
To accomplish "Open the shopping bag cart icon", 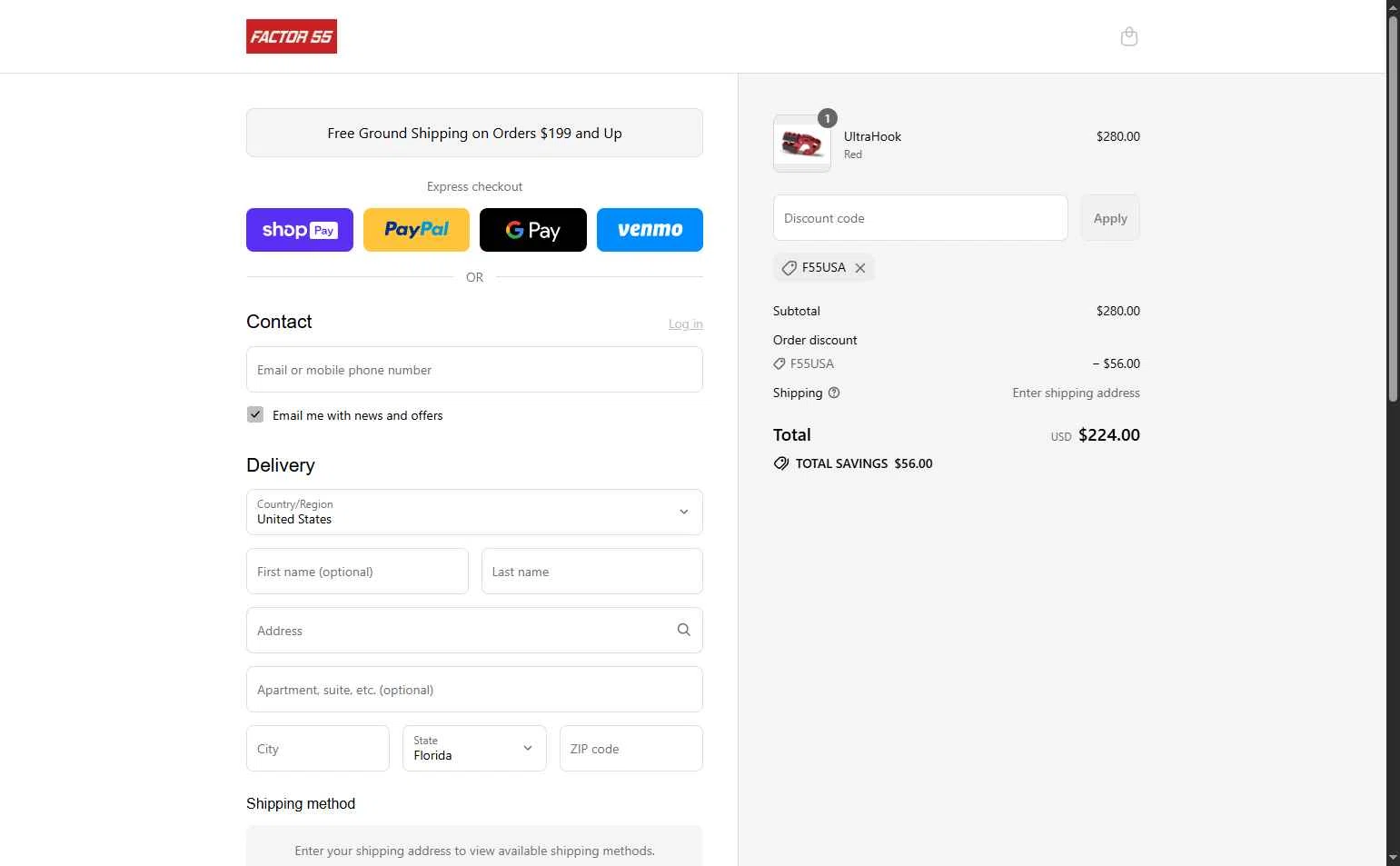I will pyautogui.click(x=1129, y=36).
